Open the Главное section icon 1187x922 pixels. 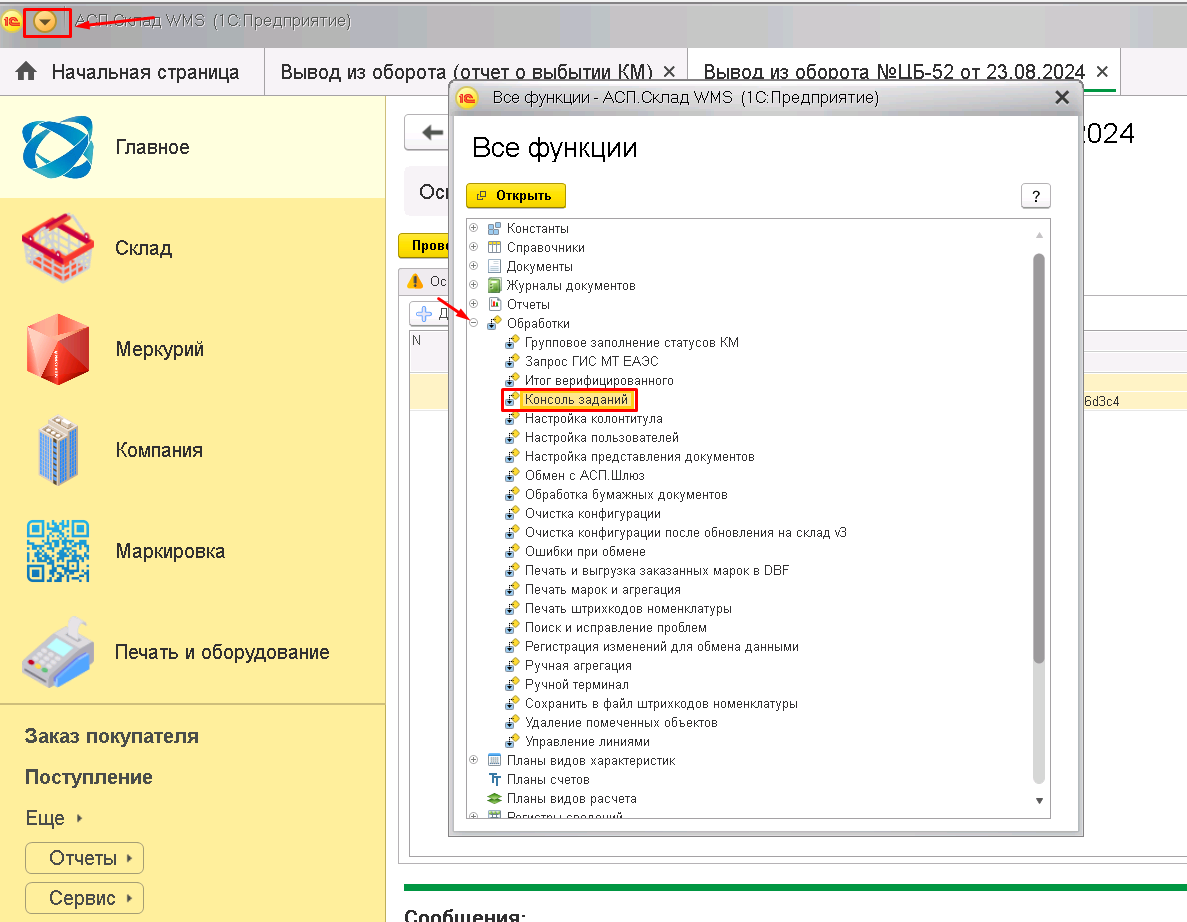(x=58, y=148)
